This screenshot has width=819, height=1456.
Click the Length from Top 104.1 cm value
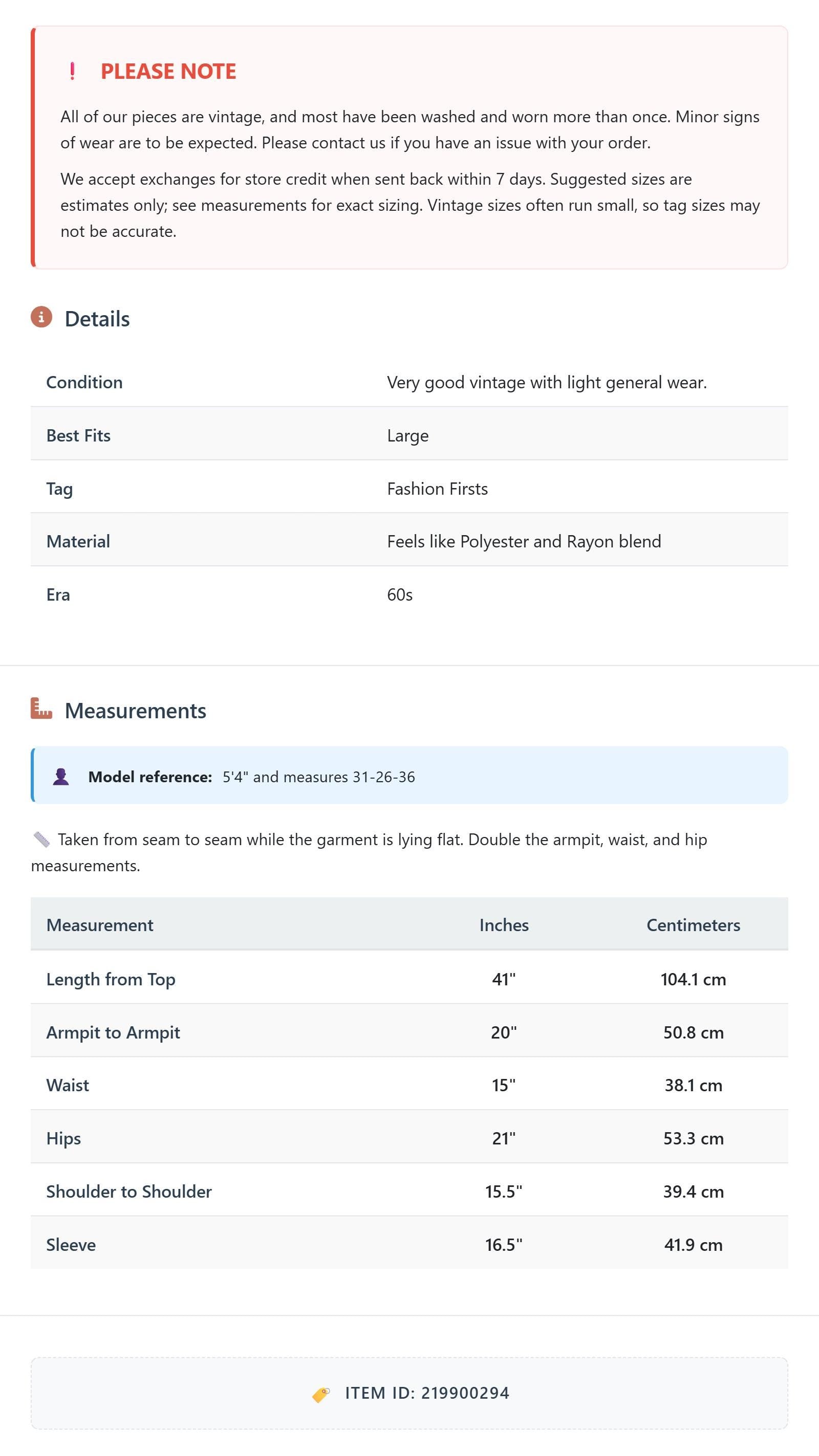tap(694, 980)
